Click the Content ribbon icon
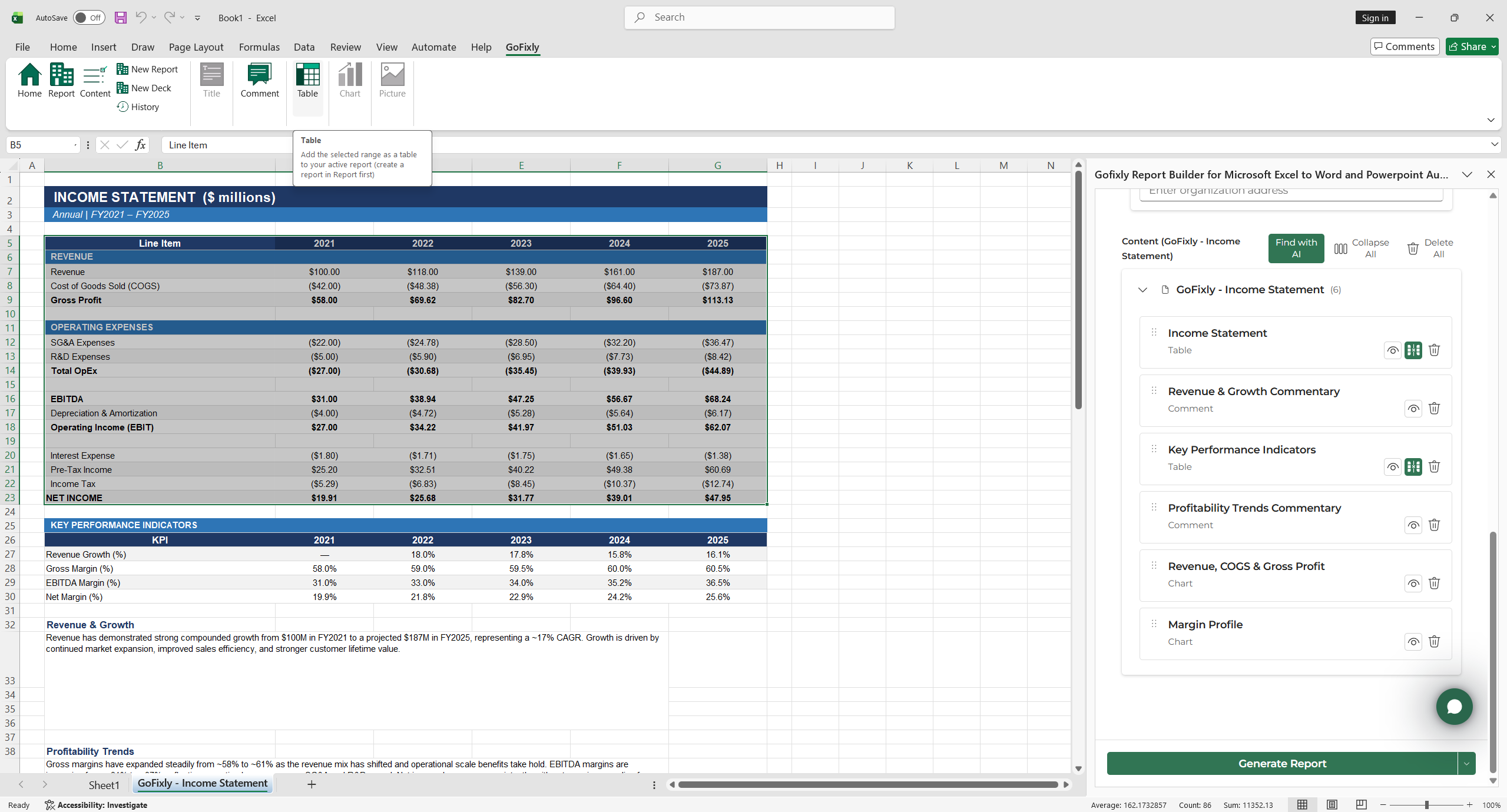 tap(95, 80)
